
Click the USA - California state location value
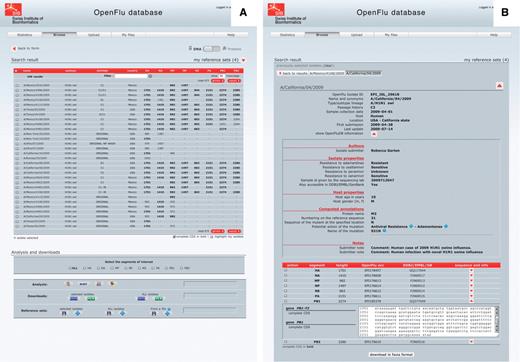point(390,120)
